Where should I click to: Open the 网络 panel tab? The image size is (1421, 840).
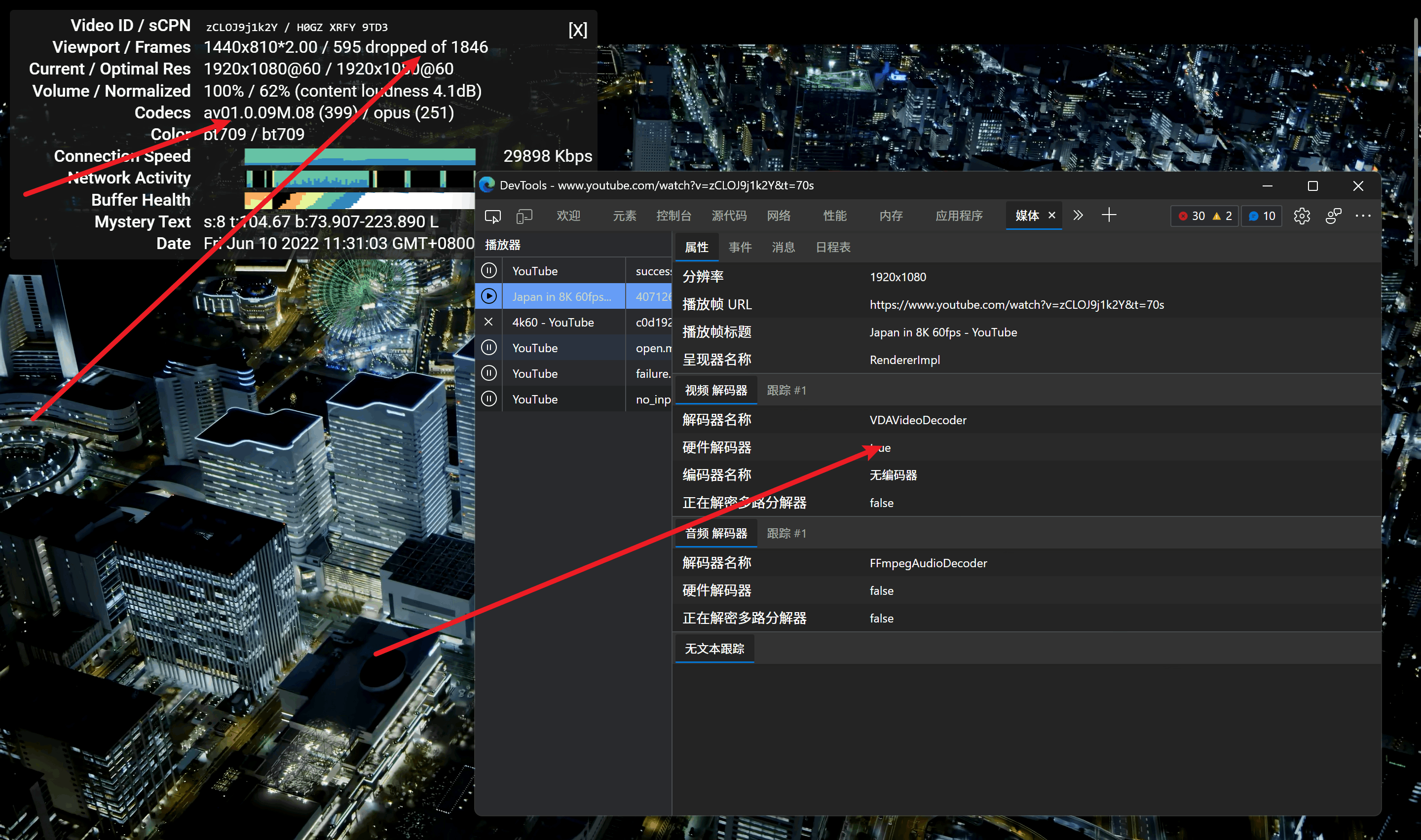[x=779, y=216]
